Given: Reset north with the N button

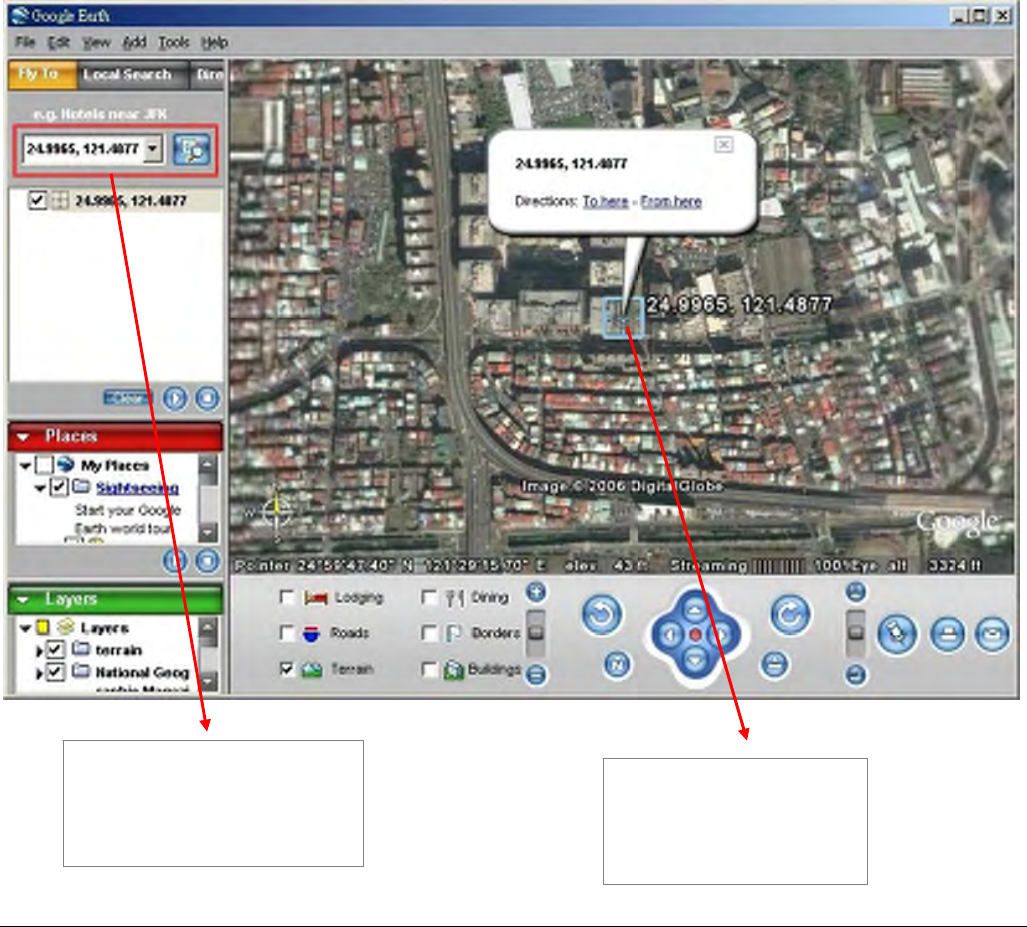Looking at the screenshot, I should [617, 665].
